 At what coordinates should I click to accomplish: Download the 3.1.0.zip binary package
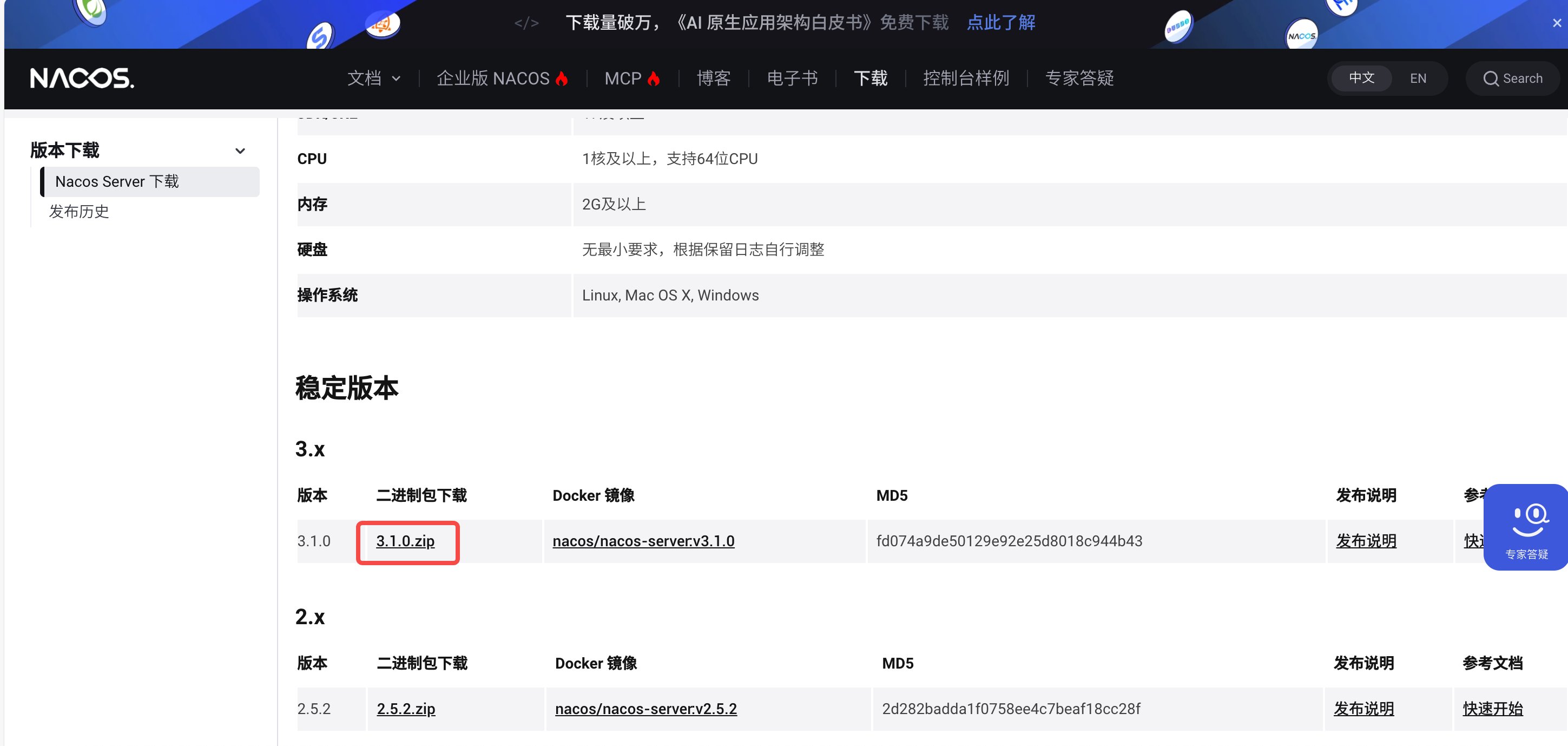tap(405, 541)
